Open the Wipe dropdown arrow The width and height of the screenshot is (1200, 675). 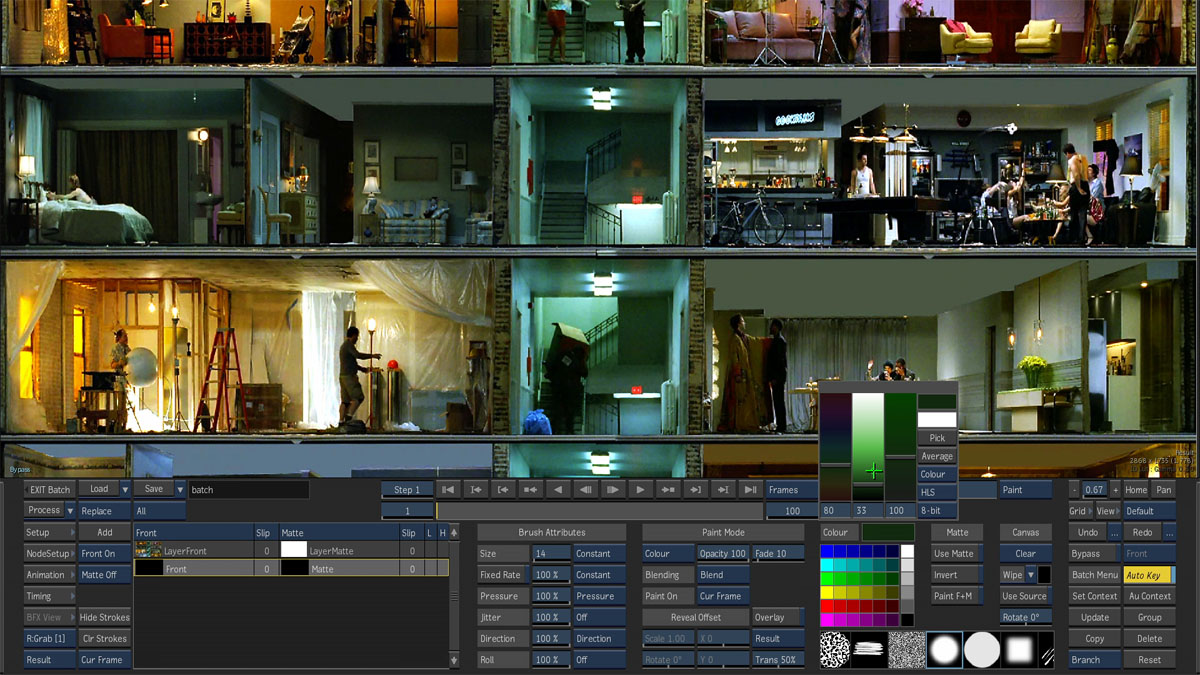1030,575
